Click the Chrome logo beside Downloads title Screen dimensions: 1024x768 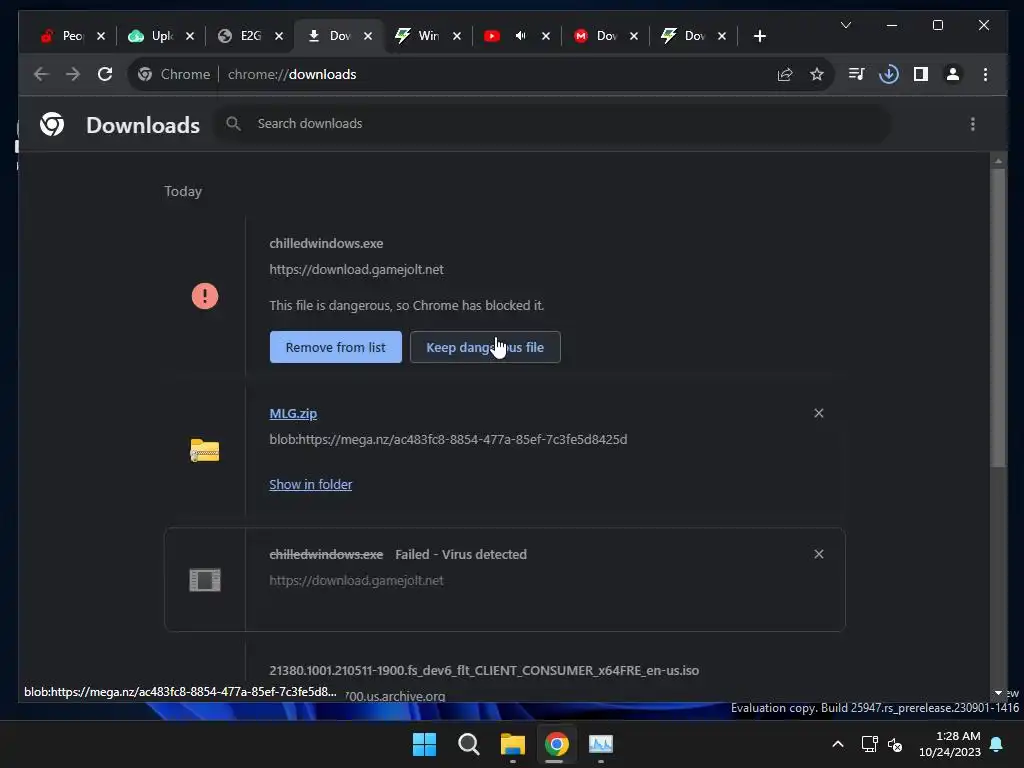click(52, 124)
